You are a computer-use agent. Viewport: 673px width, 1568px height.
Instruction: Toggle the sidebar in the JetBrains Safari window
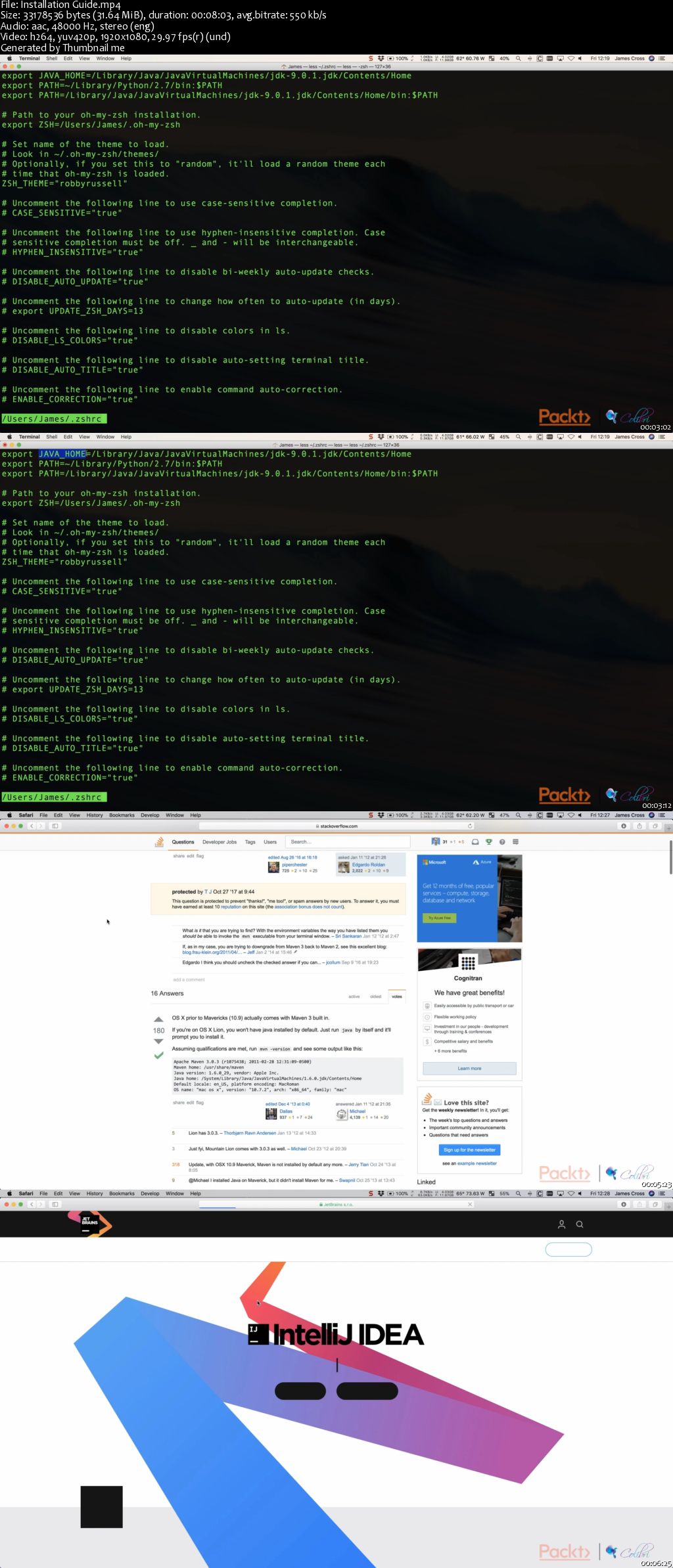pyautogui.click(x=55, y=1204)
